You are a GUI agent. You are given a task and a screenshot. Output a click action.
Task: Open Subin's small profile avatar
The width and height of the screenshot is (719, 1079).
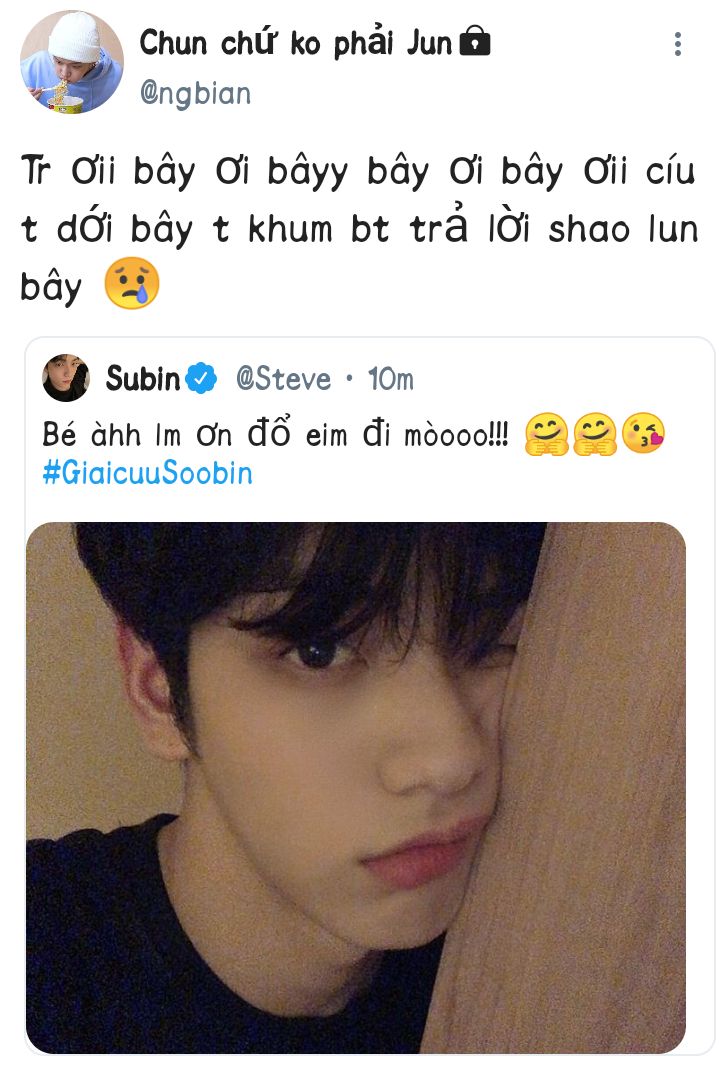click(66, 378)
